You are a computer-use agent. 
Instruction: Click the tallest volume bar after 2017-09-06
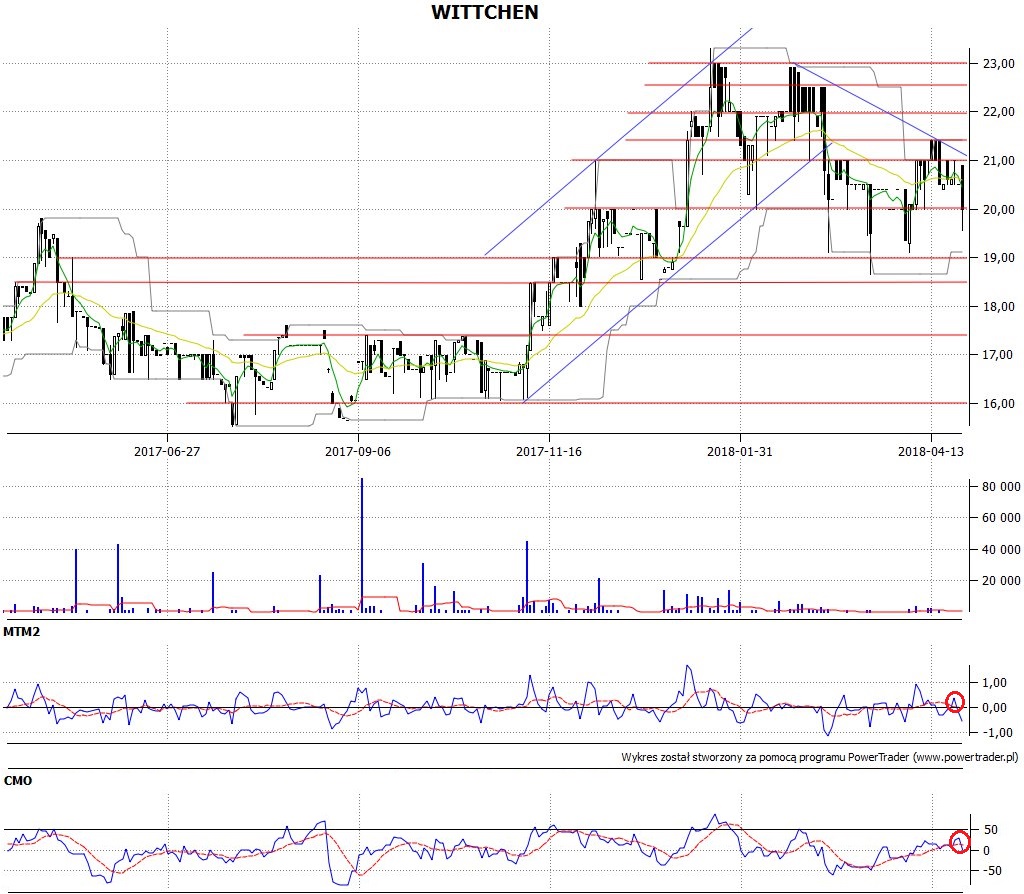coord(362,545)
